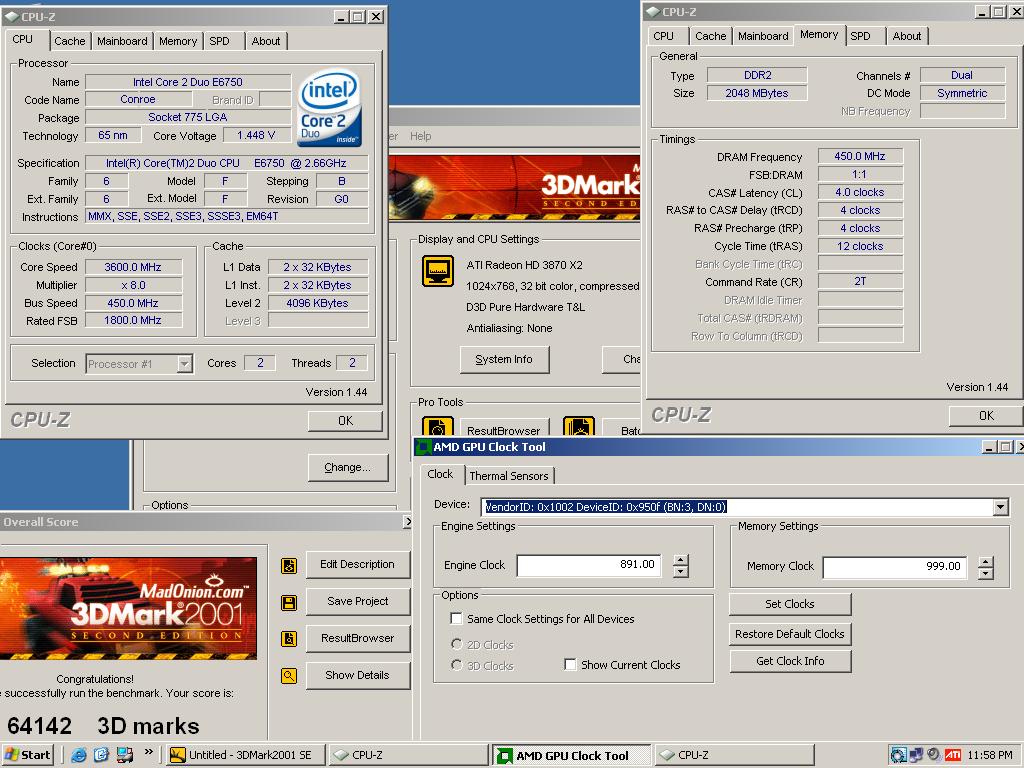The image size is (1024, 768).
Task: Click OK in the CPU-Z window showing Processor info
Action: click(x=345, y=421)
